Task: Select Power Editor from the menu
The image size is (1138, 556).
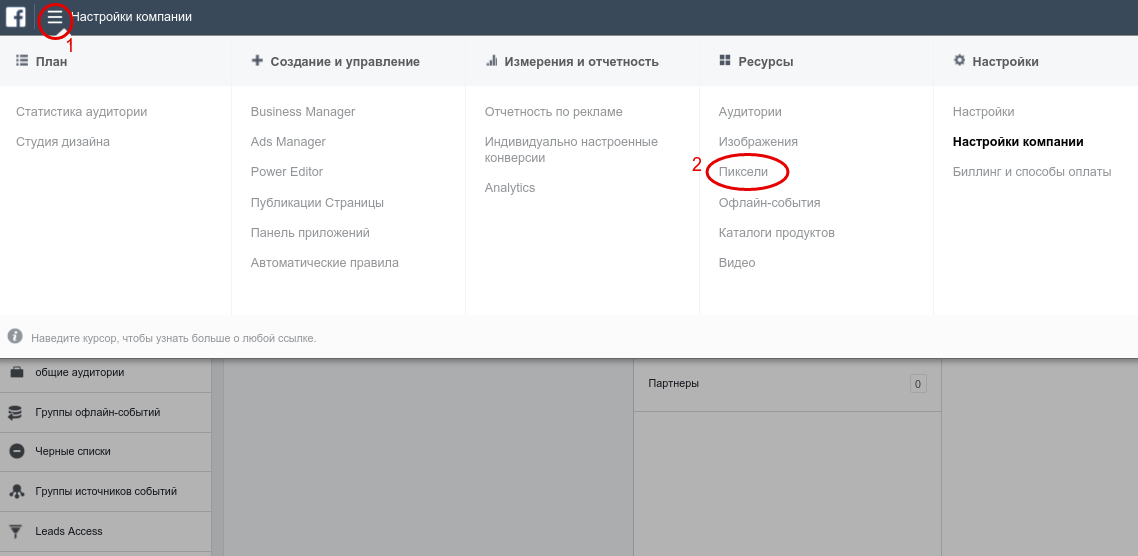Action: (287, 172)
